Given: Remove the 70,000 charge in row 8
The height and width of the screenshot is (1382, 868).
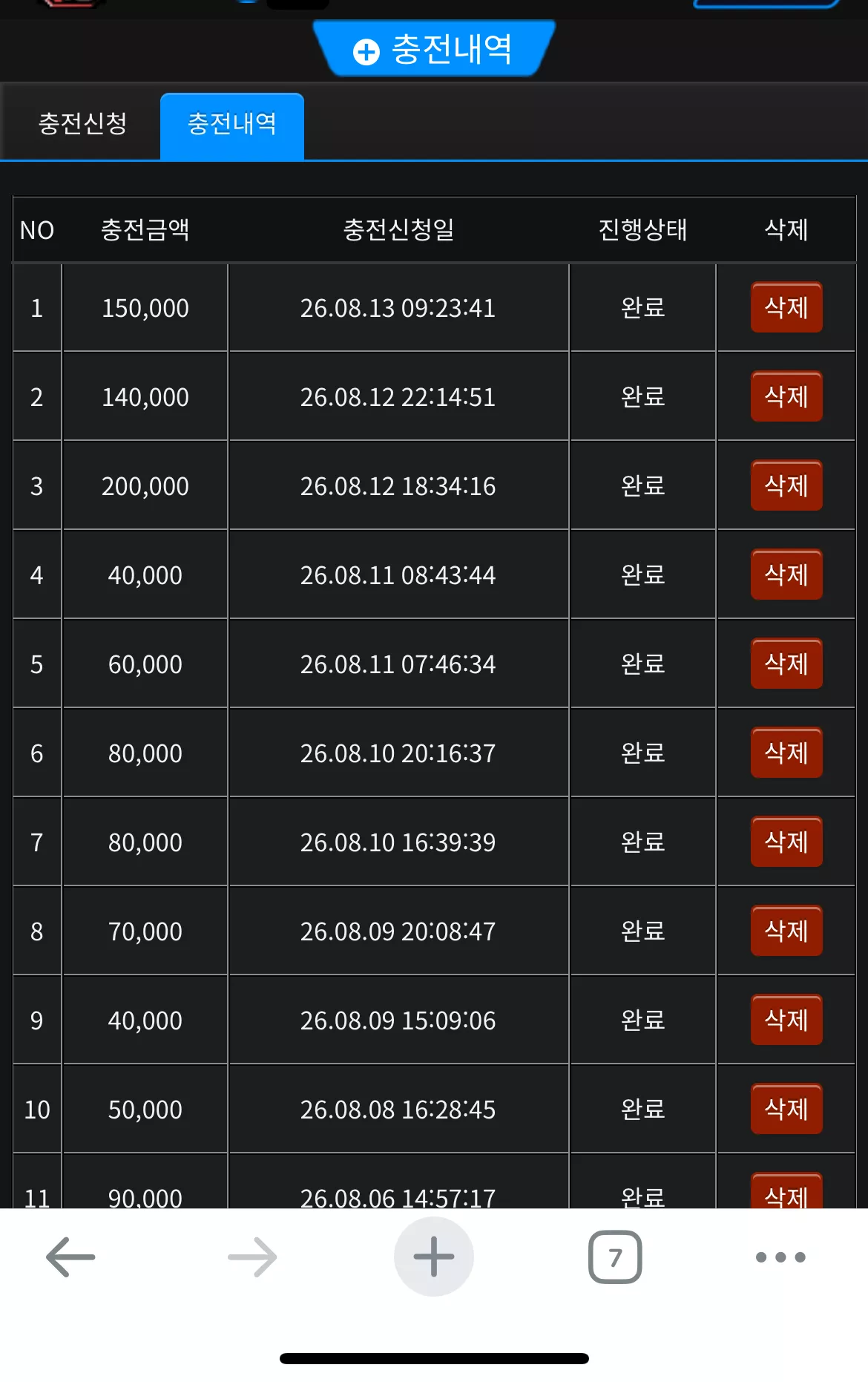Looking at the screenshot, I should pos(786,931).
